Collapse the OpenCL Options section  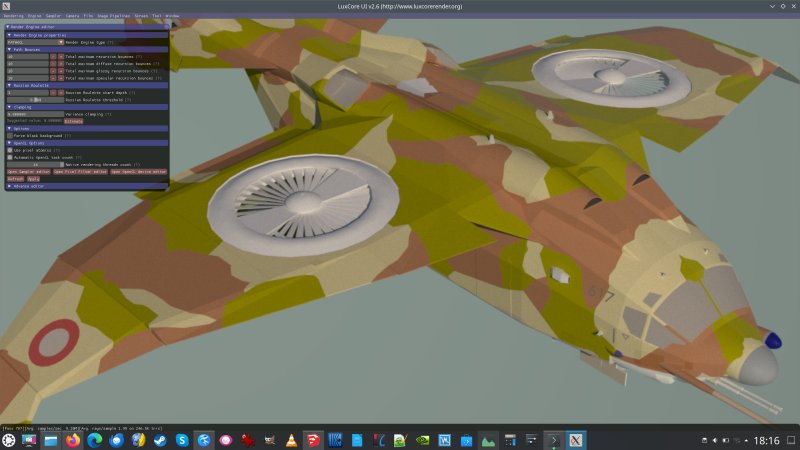tap(10, 143)
